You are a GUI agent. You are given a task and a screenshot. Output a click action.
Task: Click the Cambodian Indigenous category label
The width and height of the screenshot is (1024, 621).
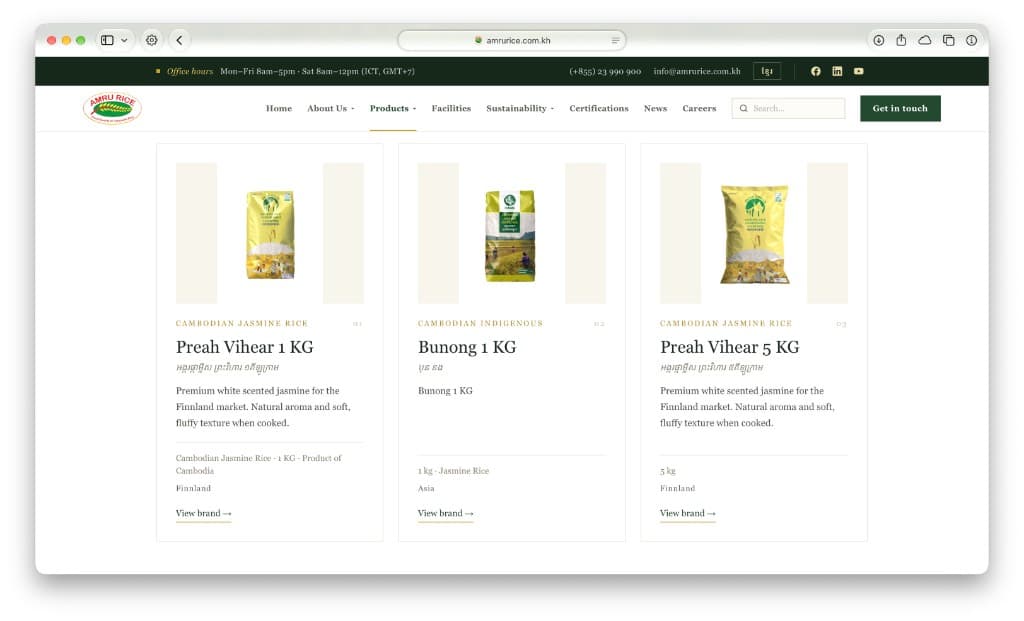tap(480, 323)
